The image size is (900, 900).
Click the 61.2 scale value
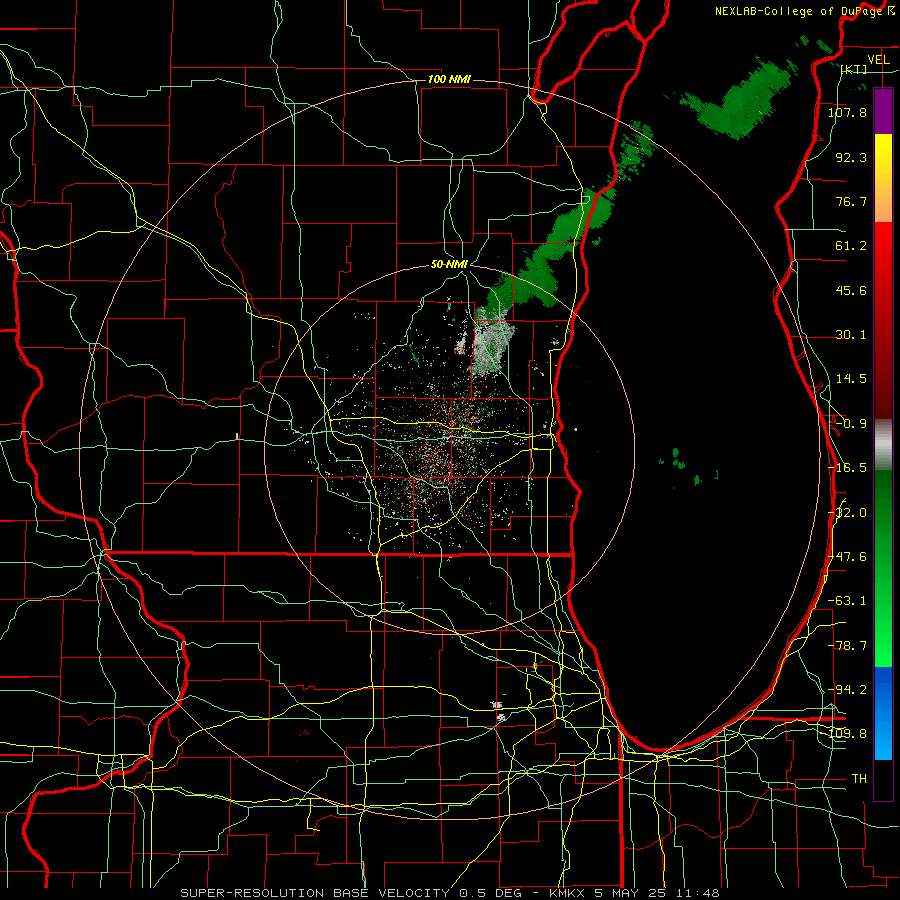click(x=851, y=246)
